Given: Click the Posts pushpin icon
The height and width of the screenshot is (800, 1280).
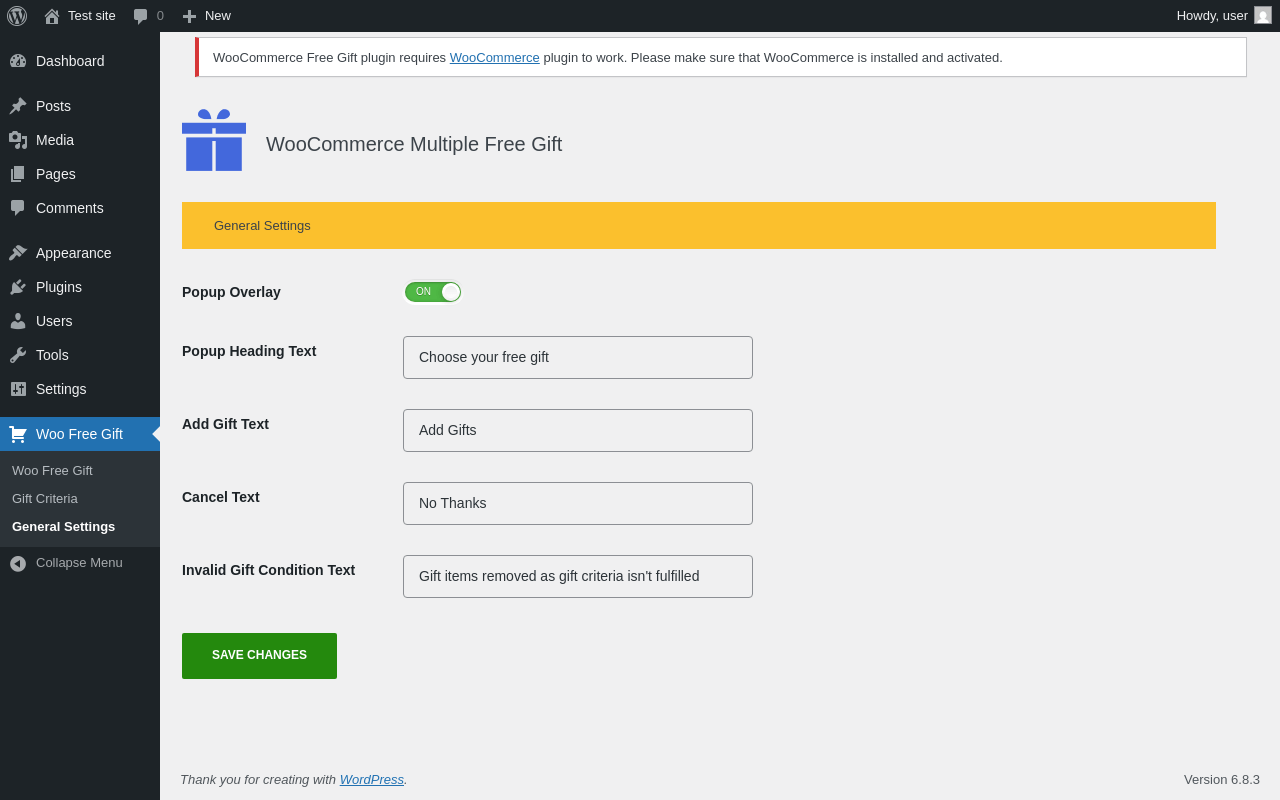Looking at the screenshot, I should pos(18,106).
